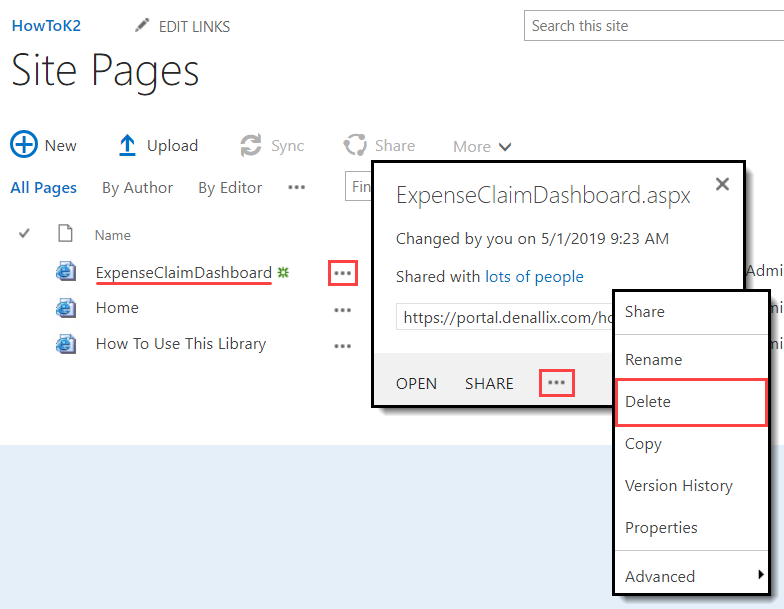Viewport: 784px width, 609px height.
Task: Click the Upload arrow icon
Action: [127, 145]
